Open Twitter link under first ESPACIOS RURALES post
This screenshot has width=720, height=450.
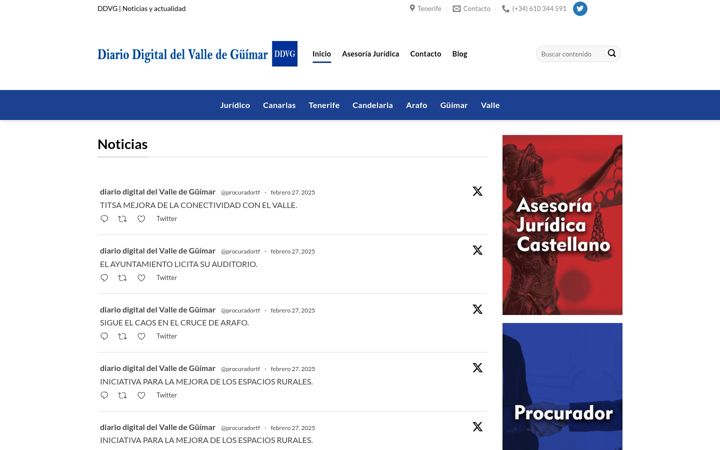167,395
